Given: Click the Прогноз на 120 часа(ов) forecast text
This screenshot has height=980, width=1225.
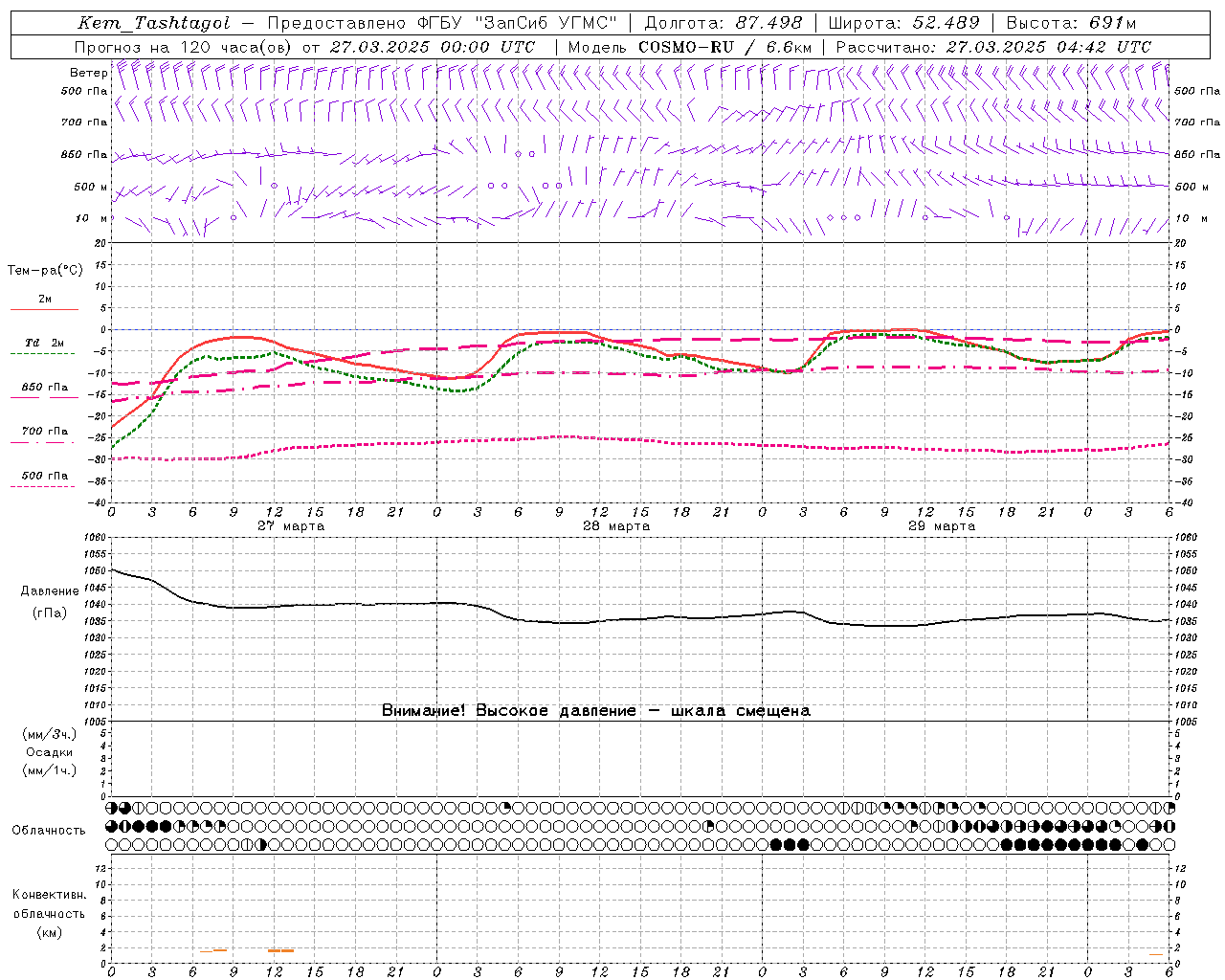Looking at the screenshot, I should coord(185,47).
